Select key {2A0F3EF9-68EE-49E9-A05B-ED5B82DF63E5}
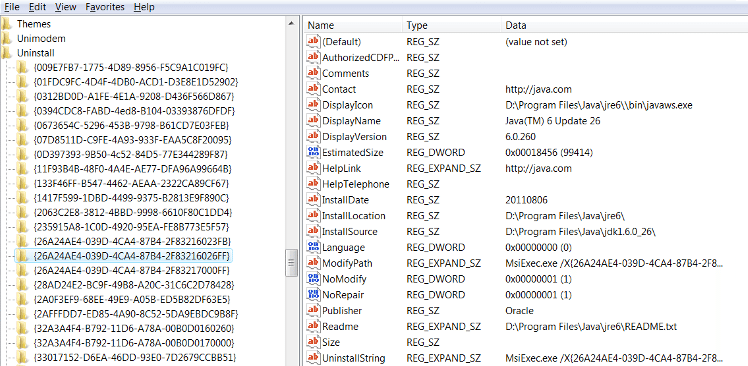 [133, 300]
